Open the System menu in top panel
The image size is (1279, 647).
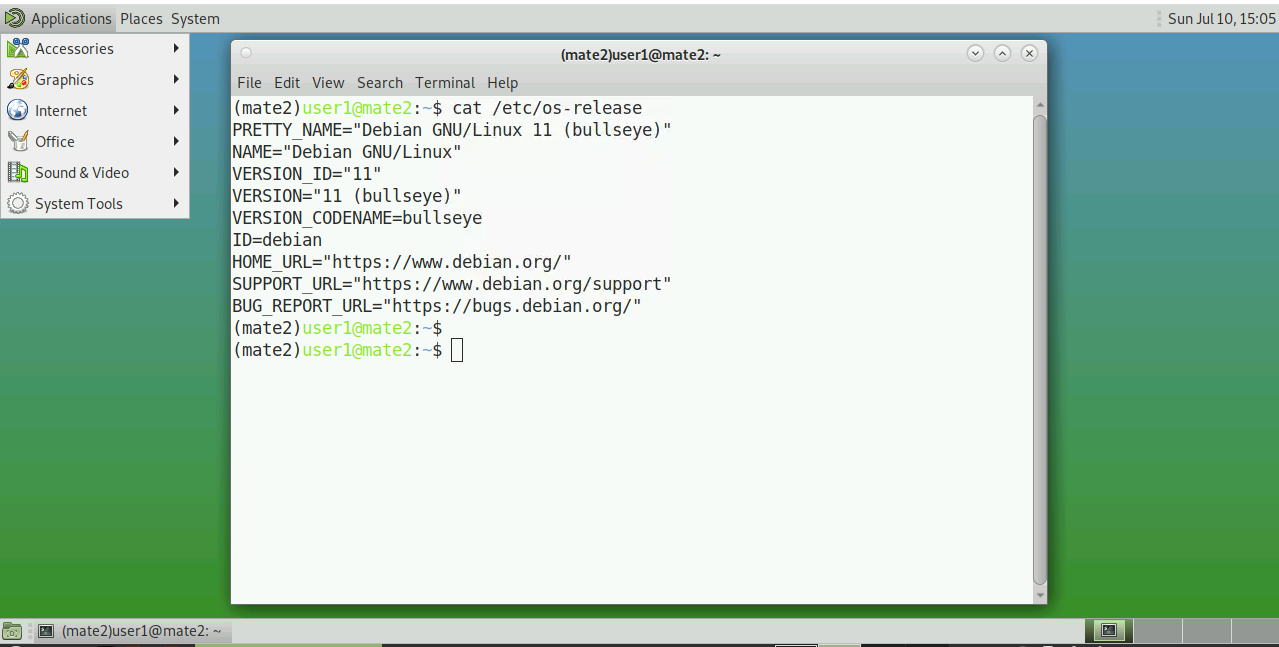[x=195, y=18]
